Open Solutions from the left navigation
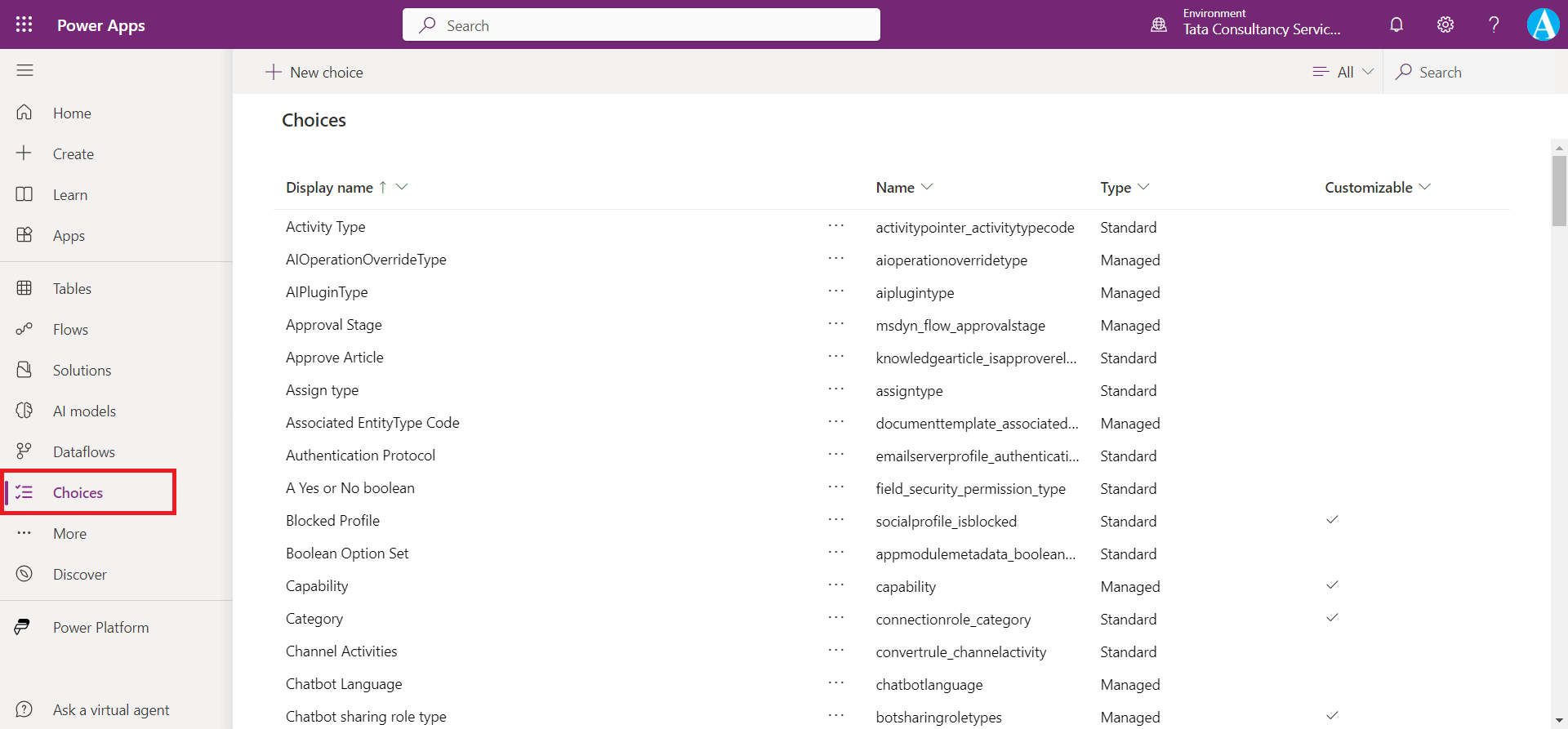This screenshot has width=1568, height=729. pyautogui.click(x=82, y=370)
